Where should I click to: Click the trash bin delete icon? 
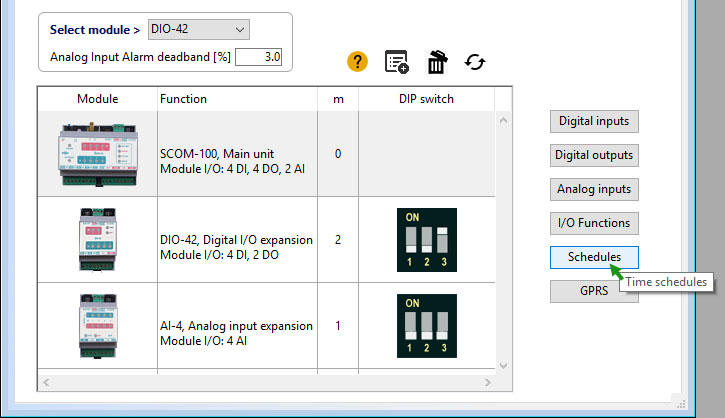coord(436,62)
